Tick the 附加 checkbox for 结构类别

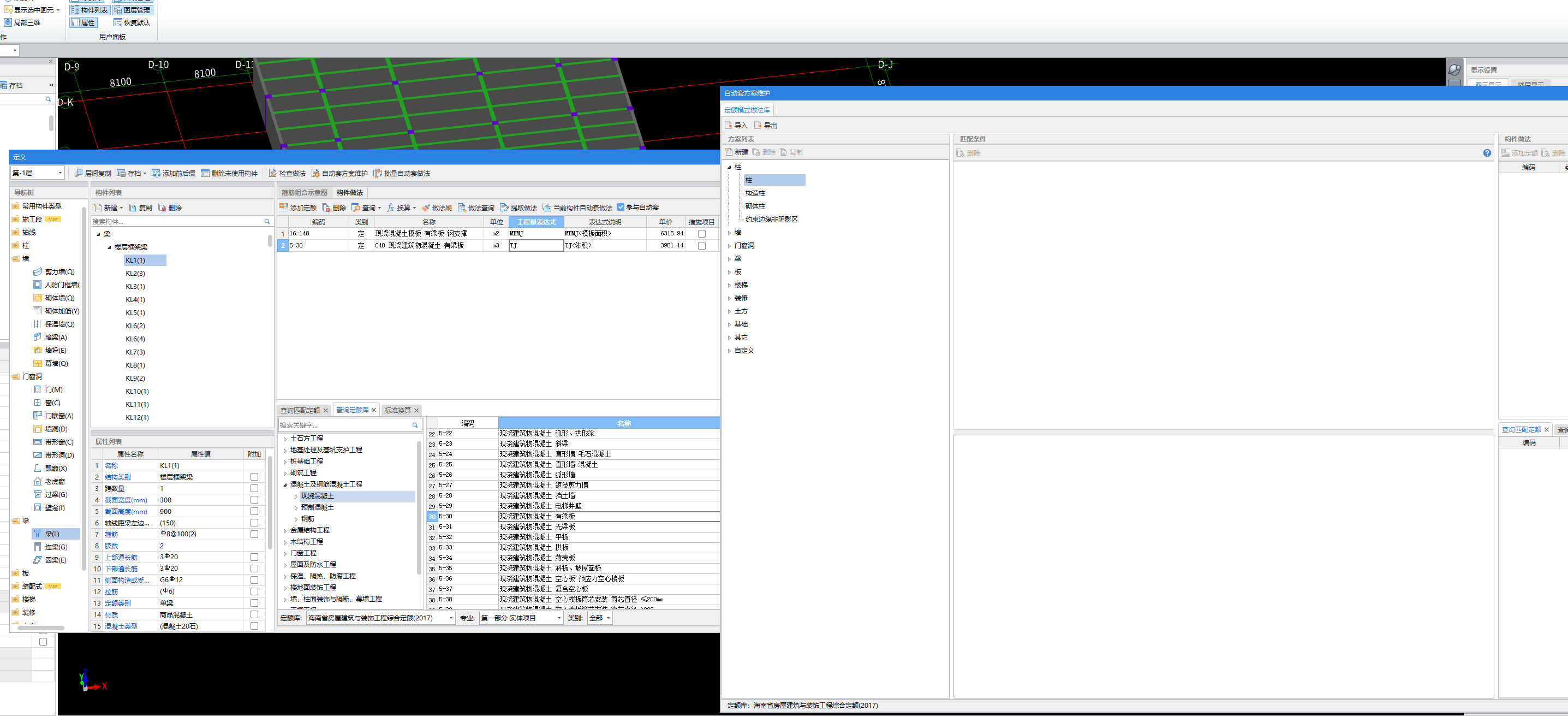pyautogui.click(x=254, y=478)
